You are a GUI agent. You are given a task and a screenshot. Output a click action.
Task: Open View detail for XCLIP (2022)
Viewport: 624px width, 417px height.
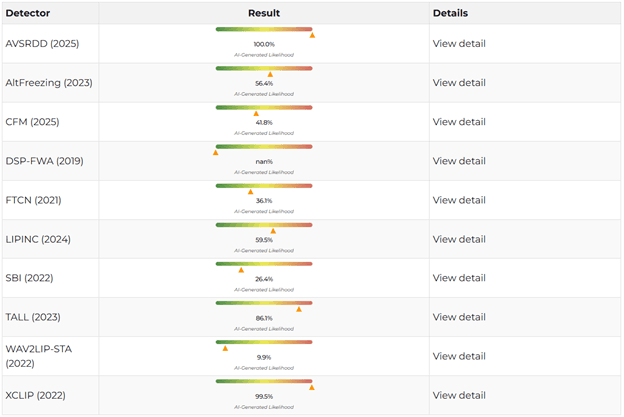tap(459, 395)
